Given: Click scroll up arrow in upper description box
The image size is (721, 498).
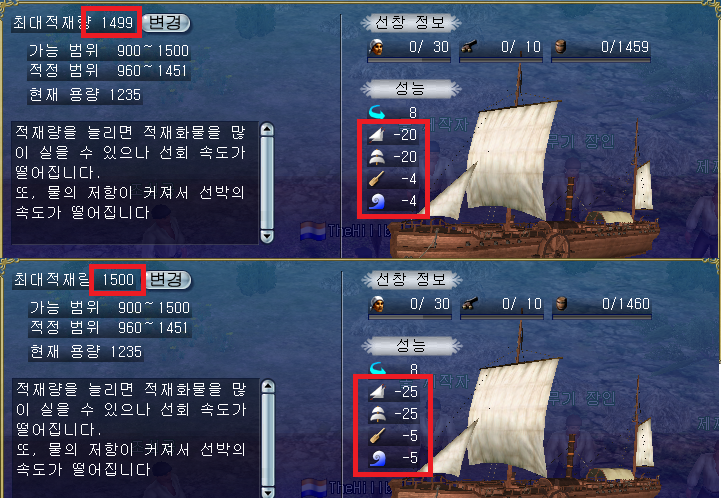Looking at the screenshot, I should click(x=267, y=130).
